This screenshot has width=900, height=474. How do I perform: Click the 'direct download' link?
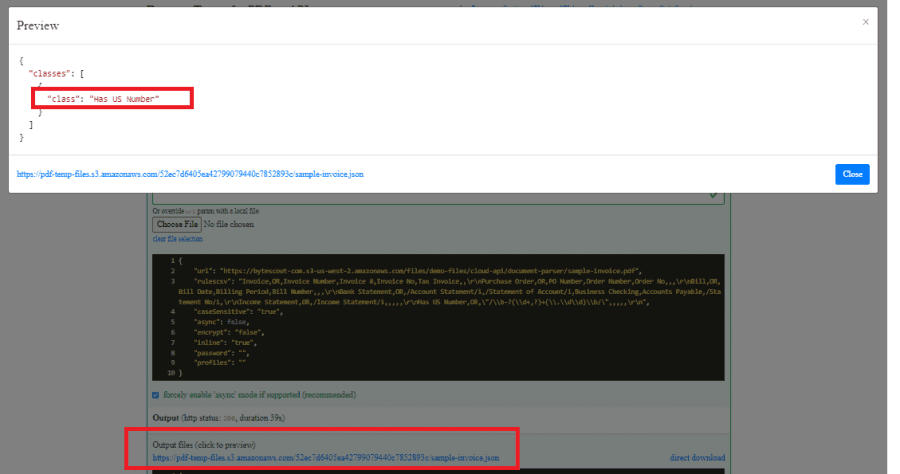coord(697,458)
